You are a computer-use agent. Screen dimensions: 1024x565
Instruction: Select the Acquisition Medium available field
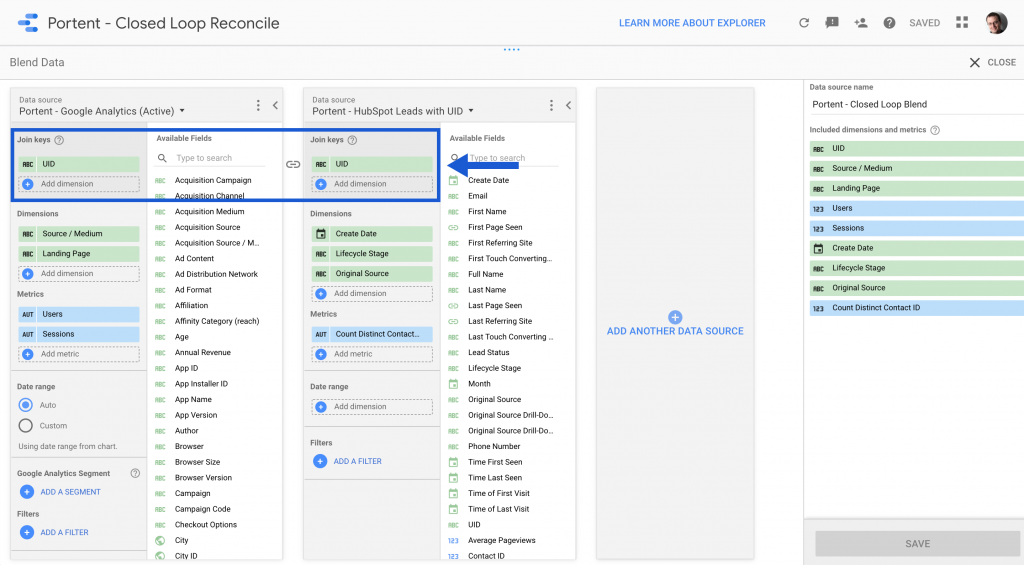pos(210,212)
